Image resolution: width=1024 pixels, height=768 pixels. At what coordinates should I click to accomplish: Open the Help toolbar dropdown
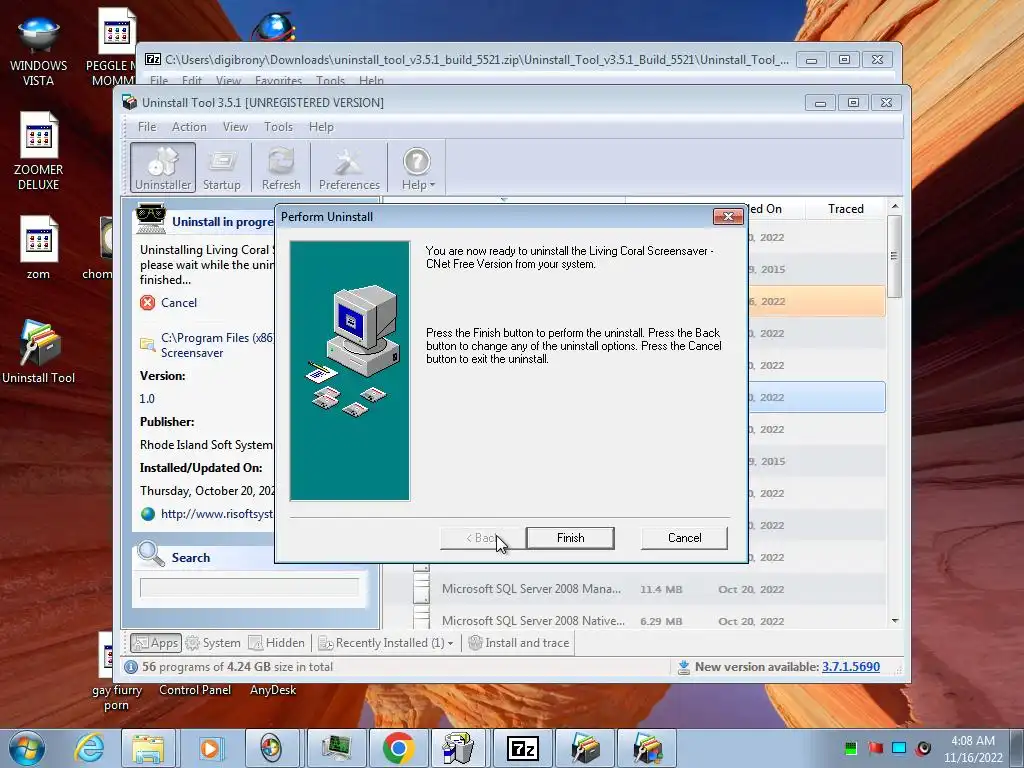[x=417, y=168]
